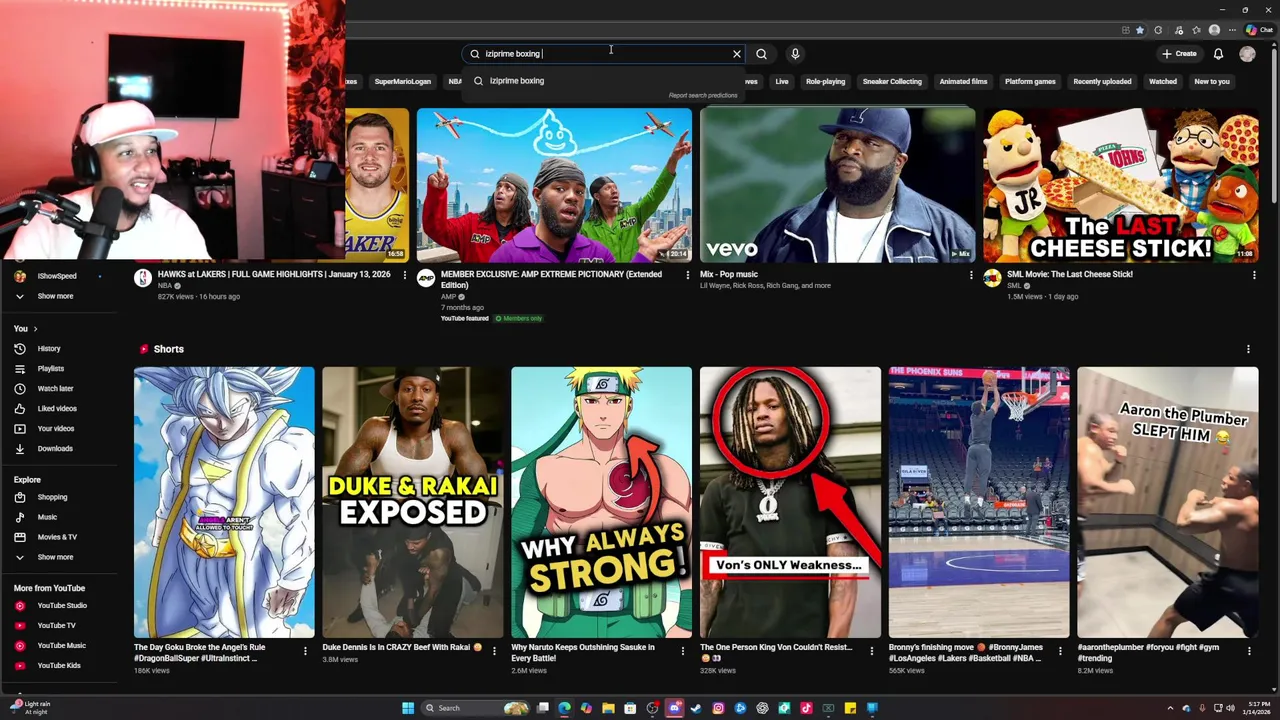Open the IShowSpeed subscription channel
The image size is (1280, 720).
tap(58, 276)
